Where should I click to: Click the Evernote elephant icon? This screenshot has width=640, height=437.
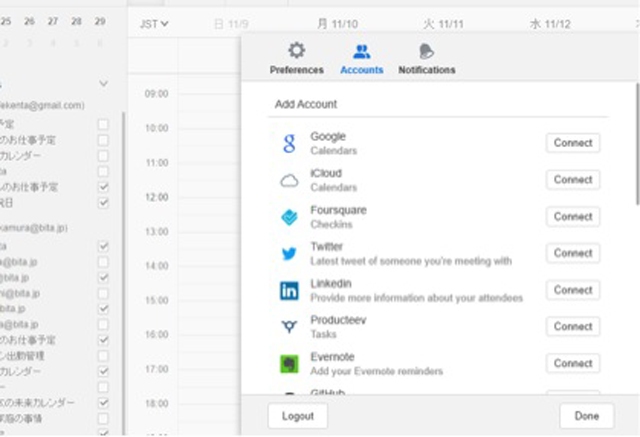tap(289, 364)
